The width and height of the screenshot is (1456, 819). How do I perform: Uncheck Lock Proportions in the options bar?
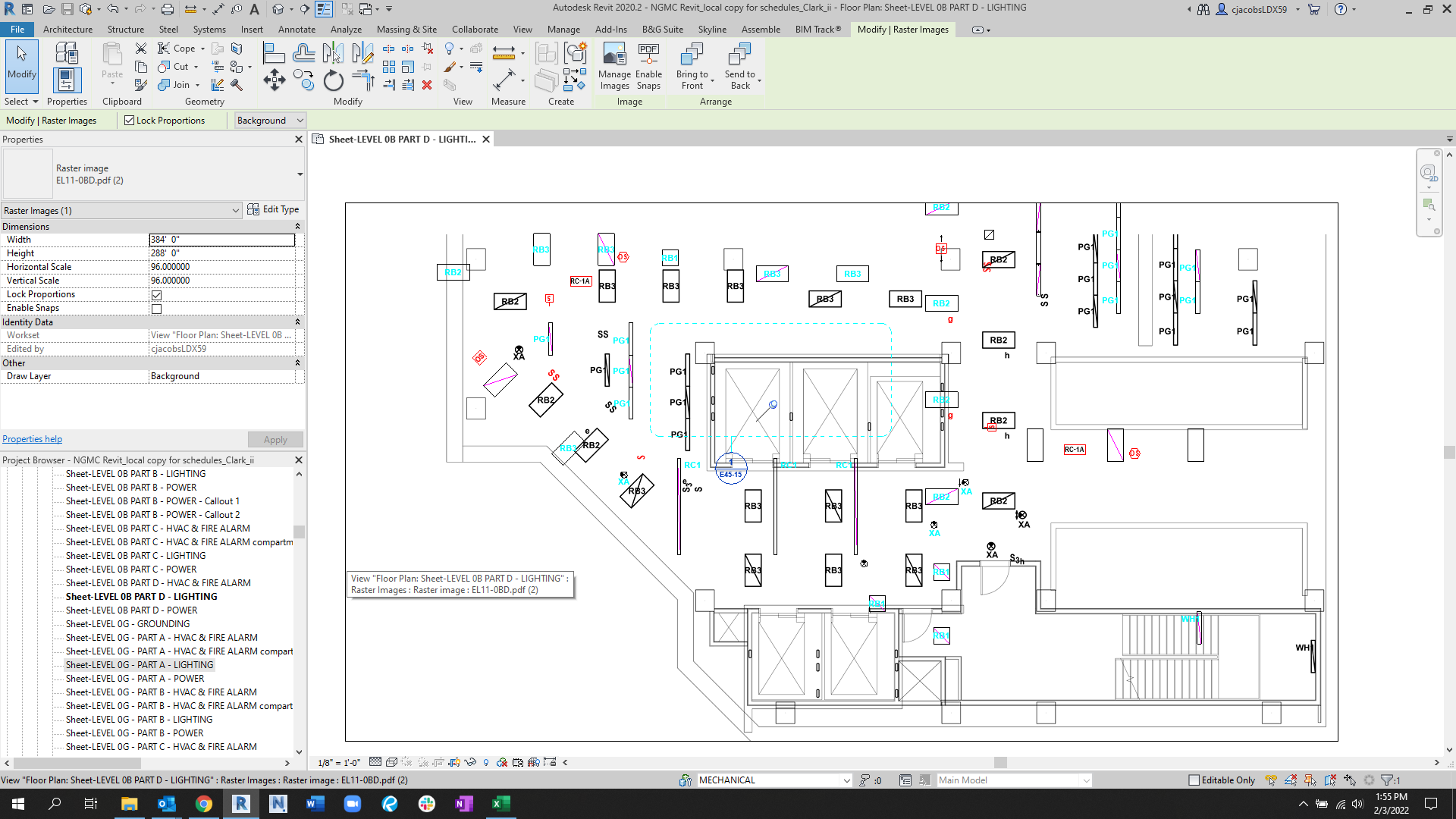[x=127, y=120]
